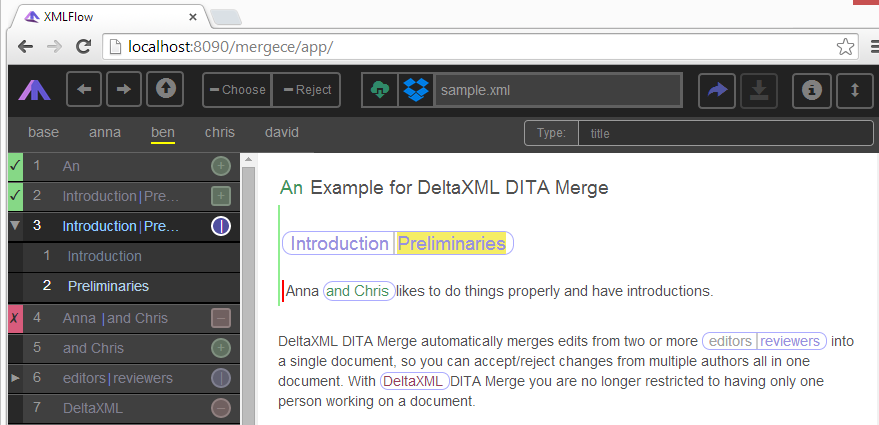Screen dimensions: 879x425
Task: Click 'reviewers' option in the paragraph
Action: click(790, 341)
